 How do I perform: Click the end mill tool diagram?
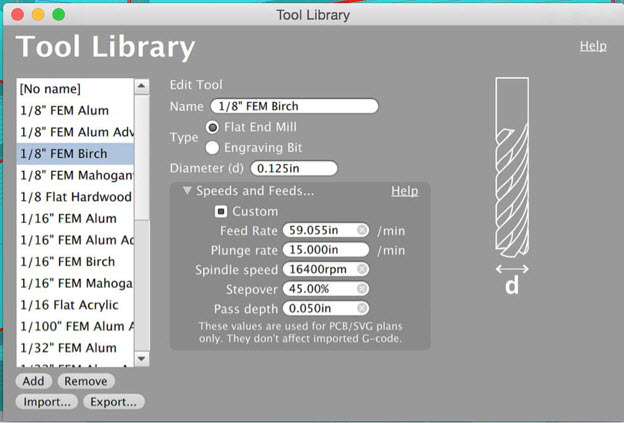pyautogui.click(x=511, y=180)
